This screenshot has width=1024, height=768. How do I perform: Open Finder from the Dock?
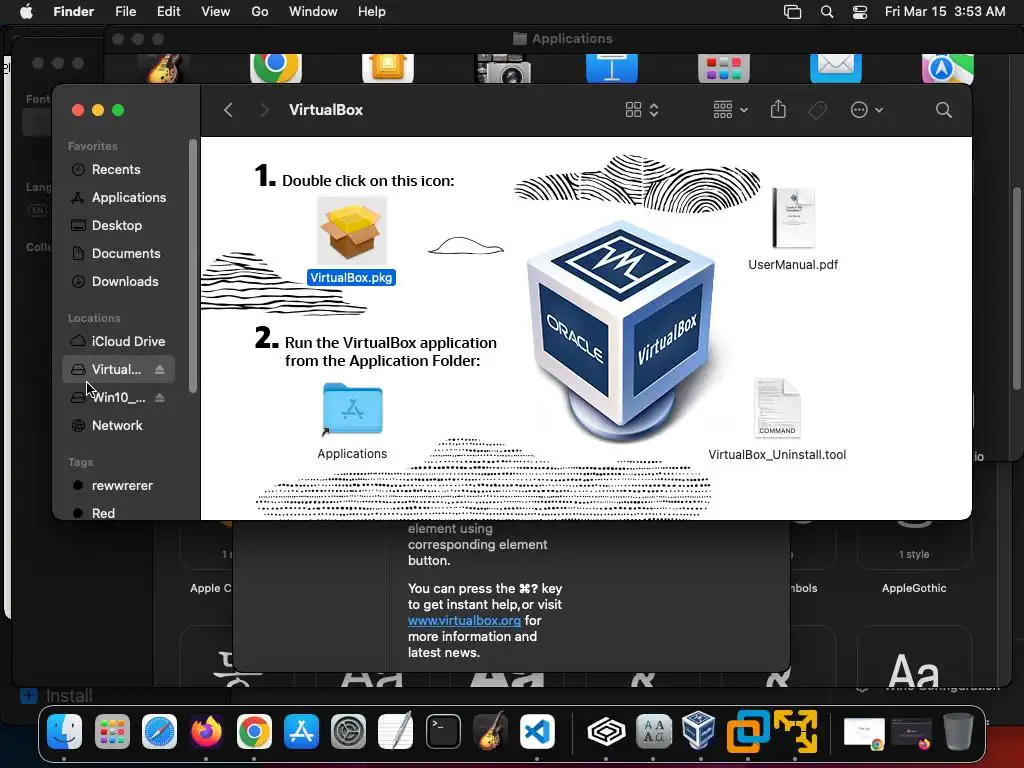(x=65, y=731)
